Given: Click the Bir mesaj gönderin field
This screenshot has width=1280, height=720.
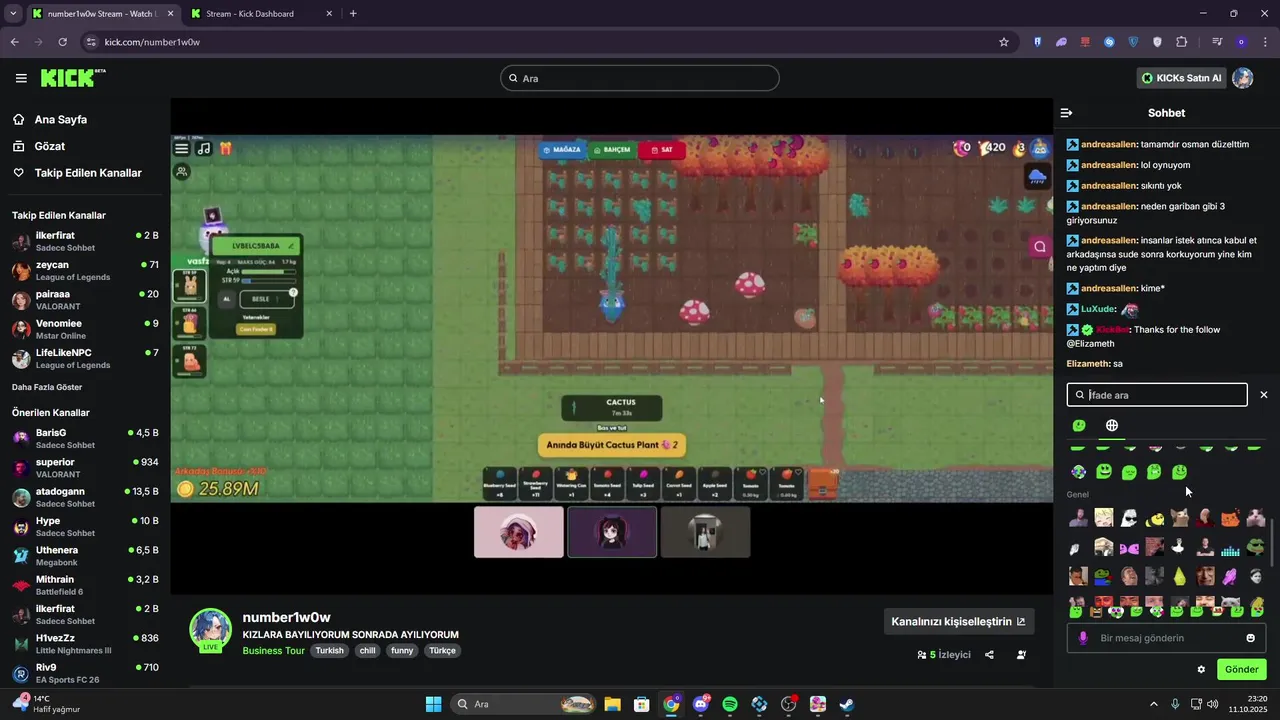Looking at the screenshot, I should (x=1166, y=638).
